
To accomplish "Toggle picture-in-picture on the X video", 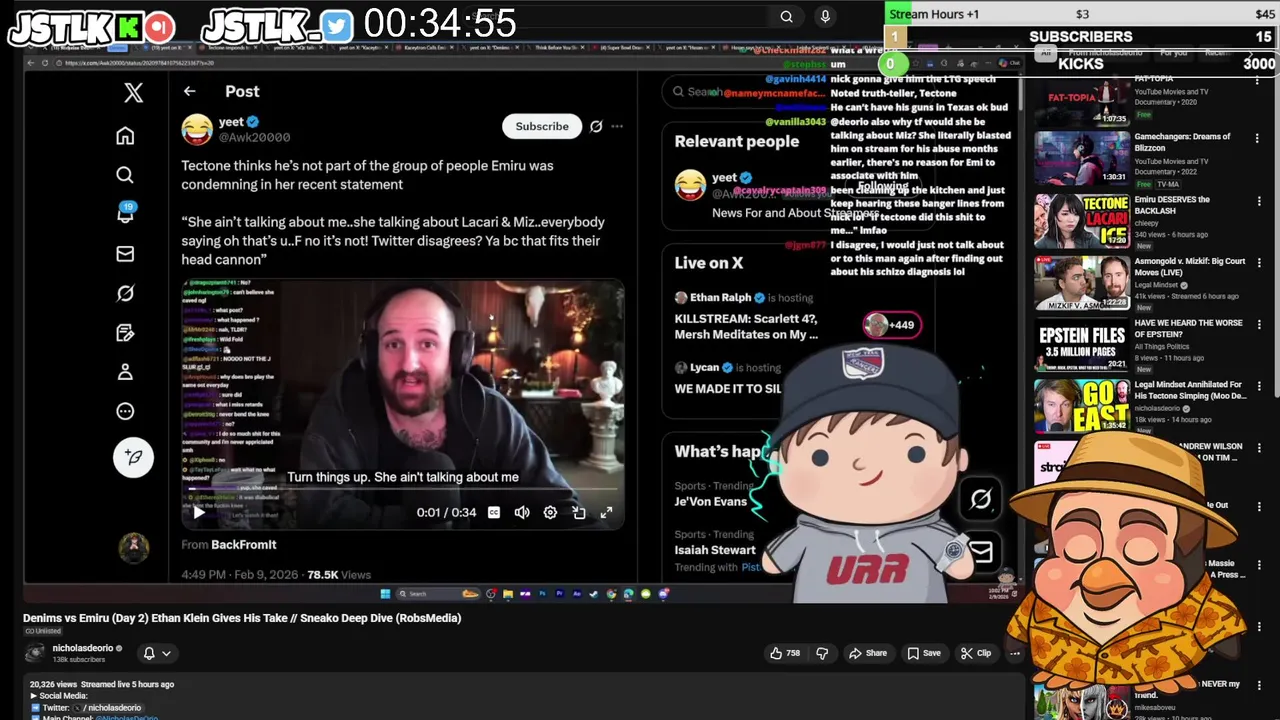I will (578, 512).
